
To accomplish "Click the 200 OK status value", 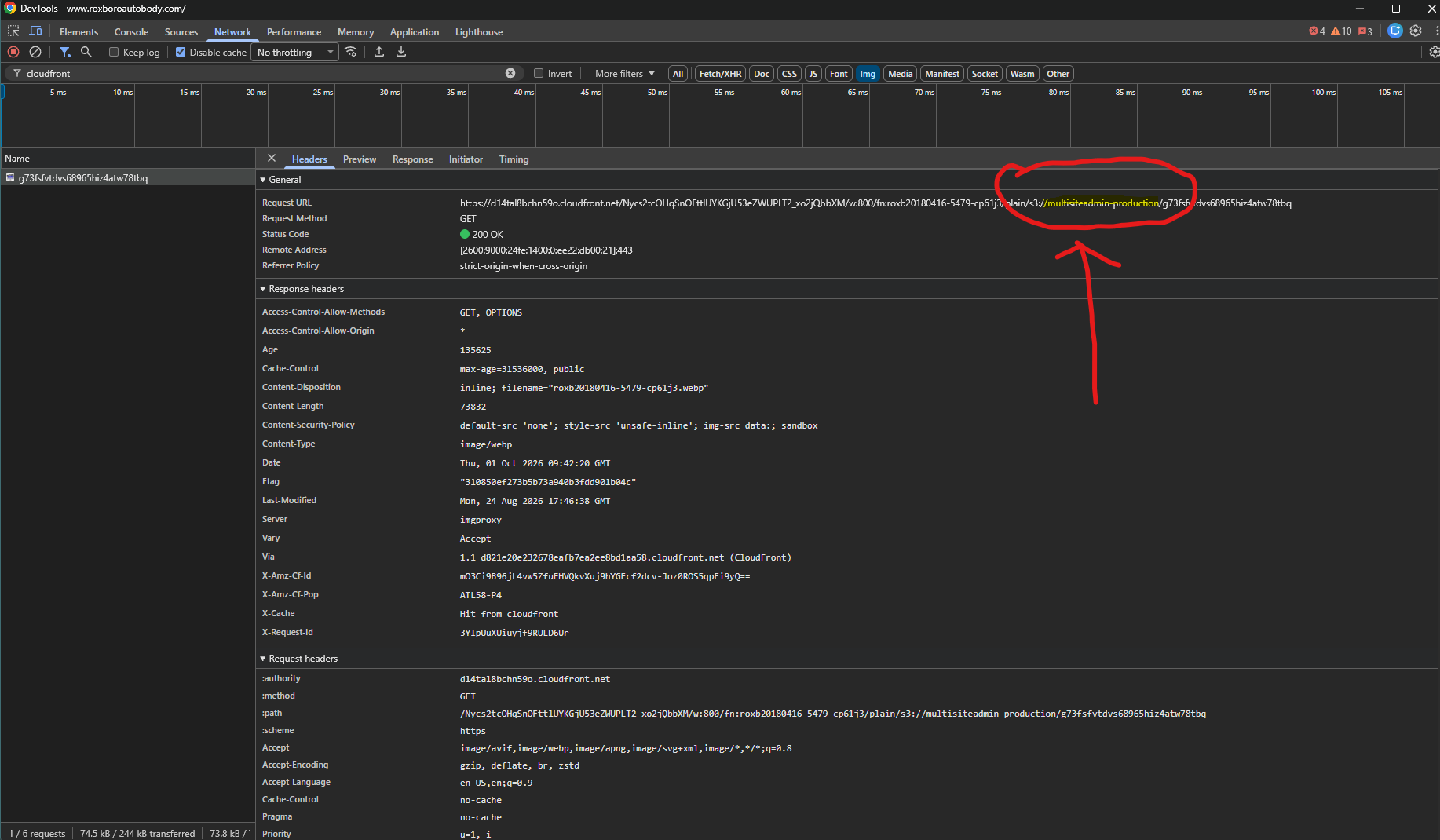I will (488, 235).
